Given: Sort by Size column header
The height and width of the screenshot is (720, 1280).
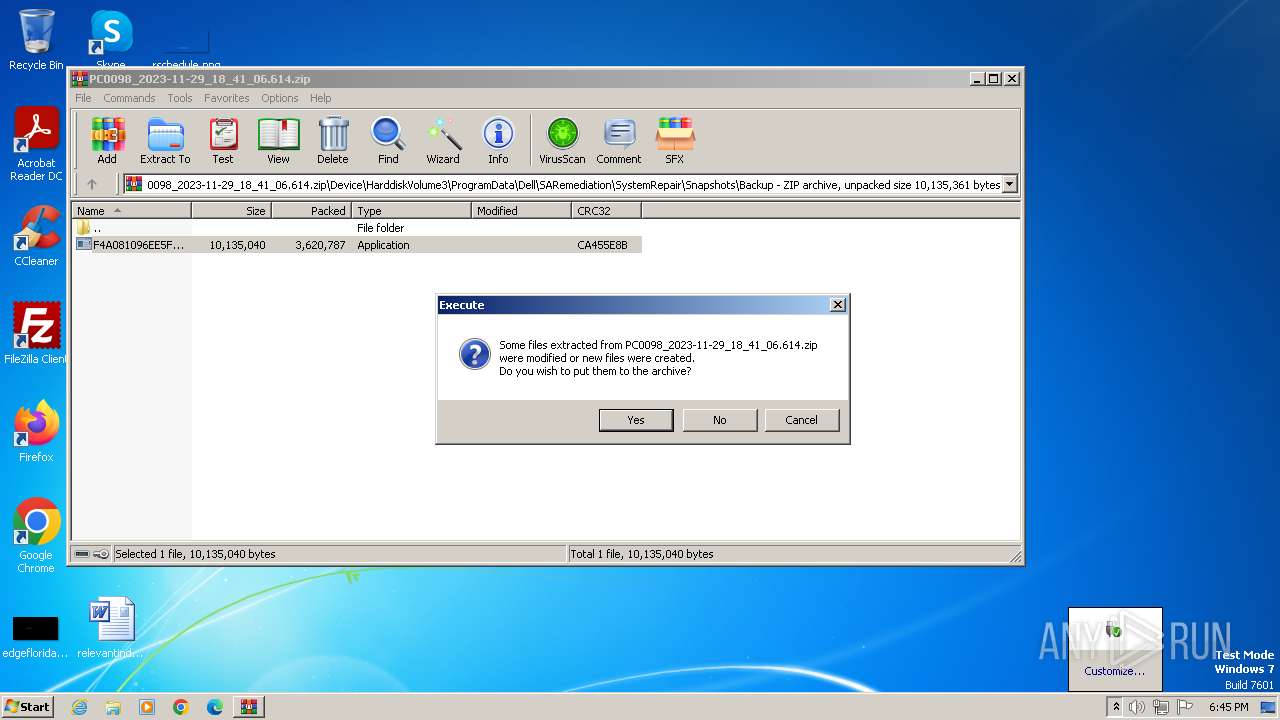Looking at the screenshot, I should (231, 211).
